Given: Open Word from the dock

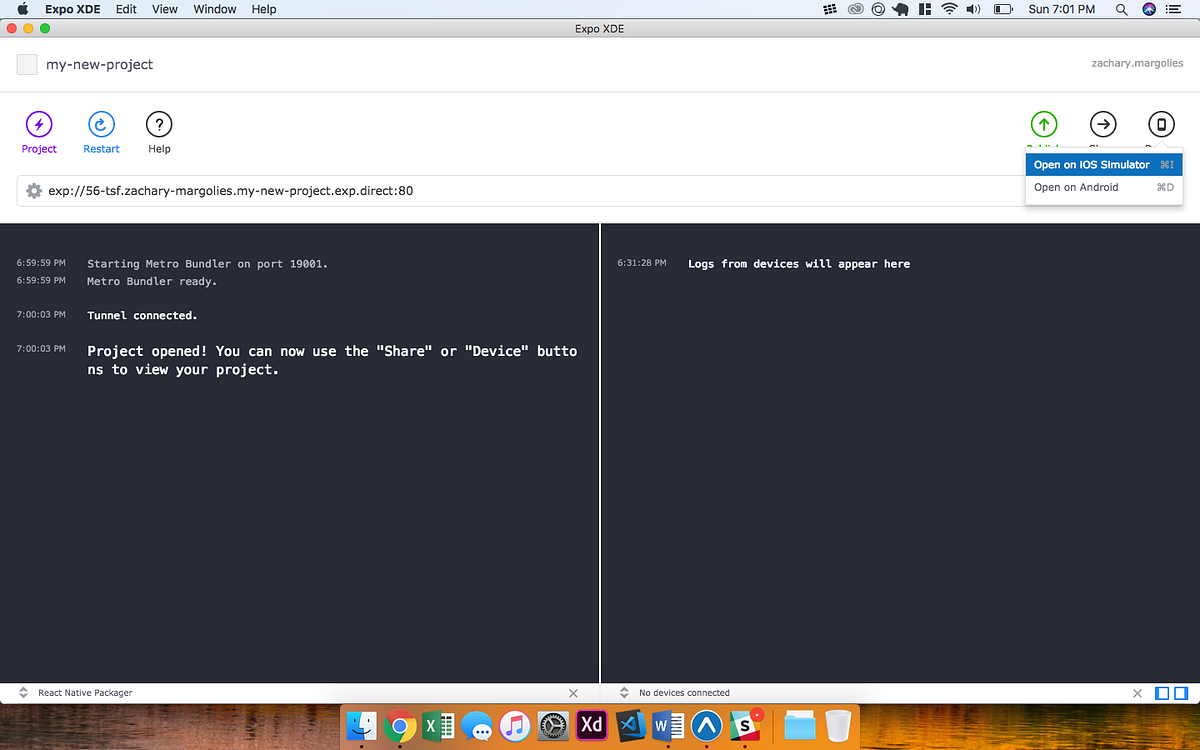Looking at the screenshot, I should [x=667, y=725].
